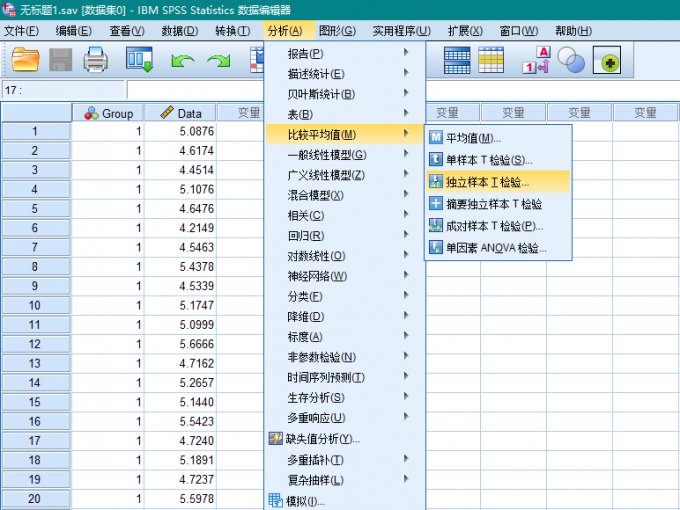Click the Missing Value Analysis icon
Viewport: 680px width, 510px height.
pos(275,438)
